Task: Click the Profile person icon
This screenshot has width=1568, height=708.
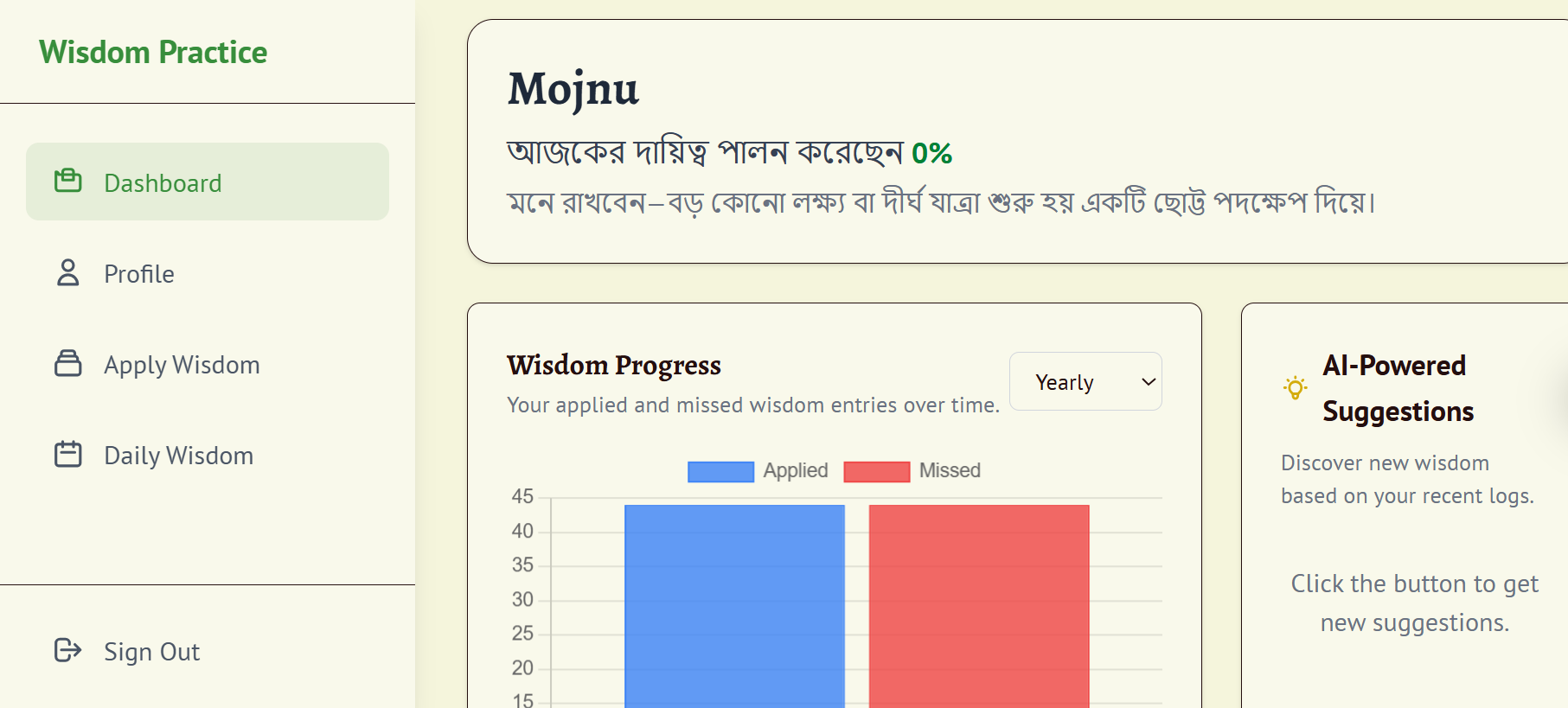Action: [67, 273]
